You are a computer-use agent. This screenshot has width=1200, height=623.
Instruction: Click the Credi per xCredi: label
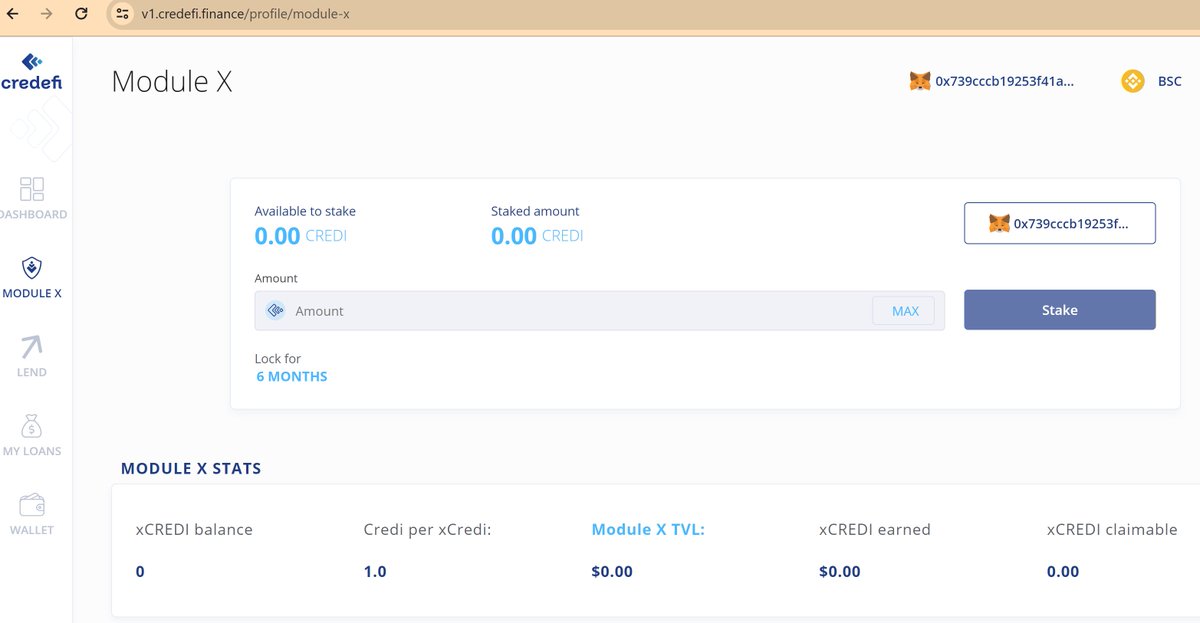click(x=427, y=530)
